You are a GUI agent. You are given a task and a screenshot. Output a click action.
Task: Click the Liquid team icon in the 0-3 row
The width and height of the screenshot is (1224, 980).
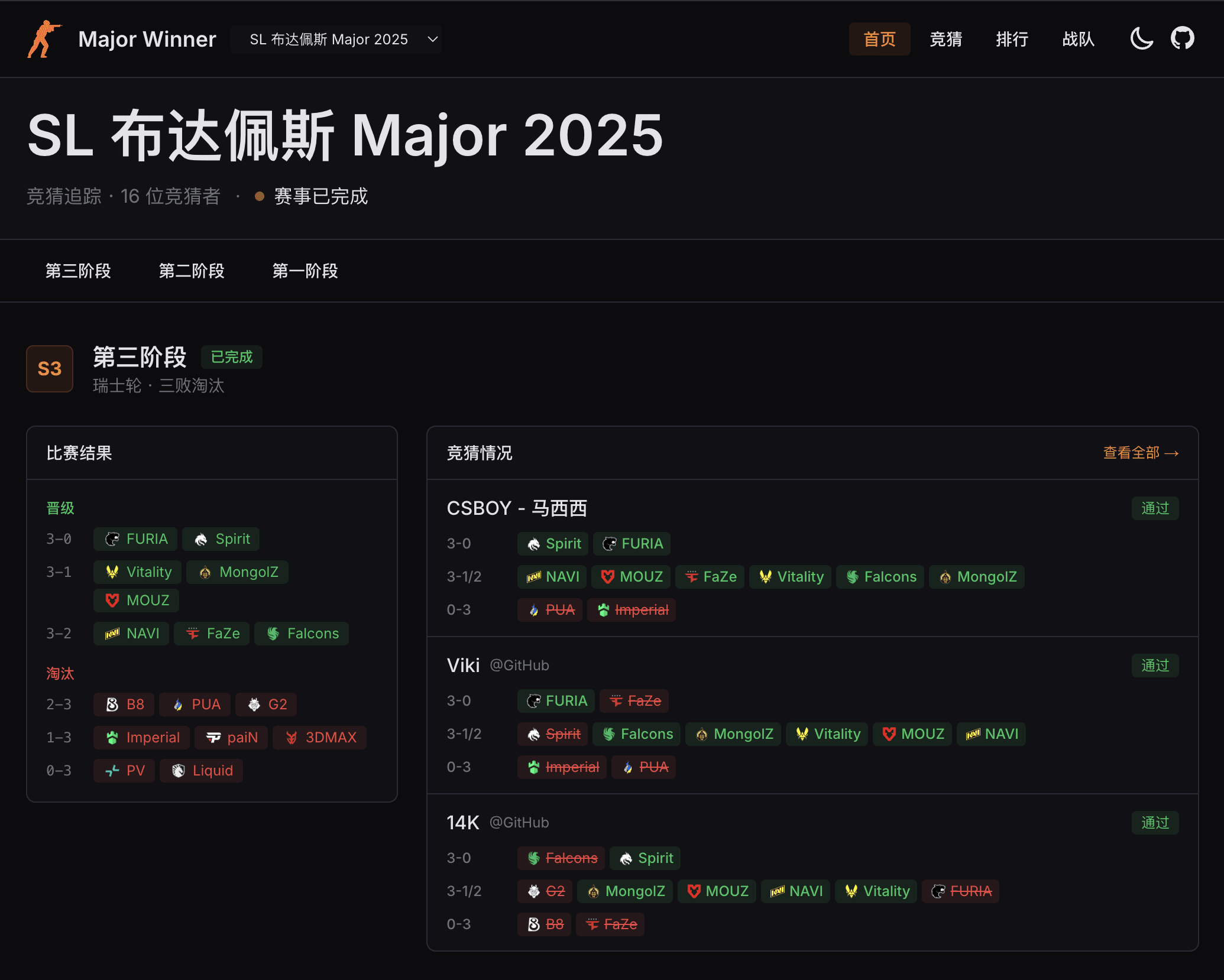point(179,770)
